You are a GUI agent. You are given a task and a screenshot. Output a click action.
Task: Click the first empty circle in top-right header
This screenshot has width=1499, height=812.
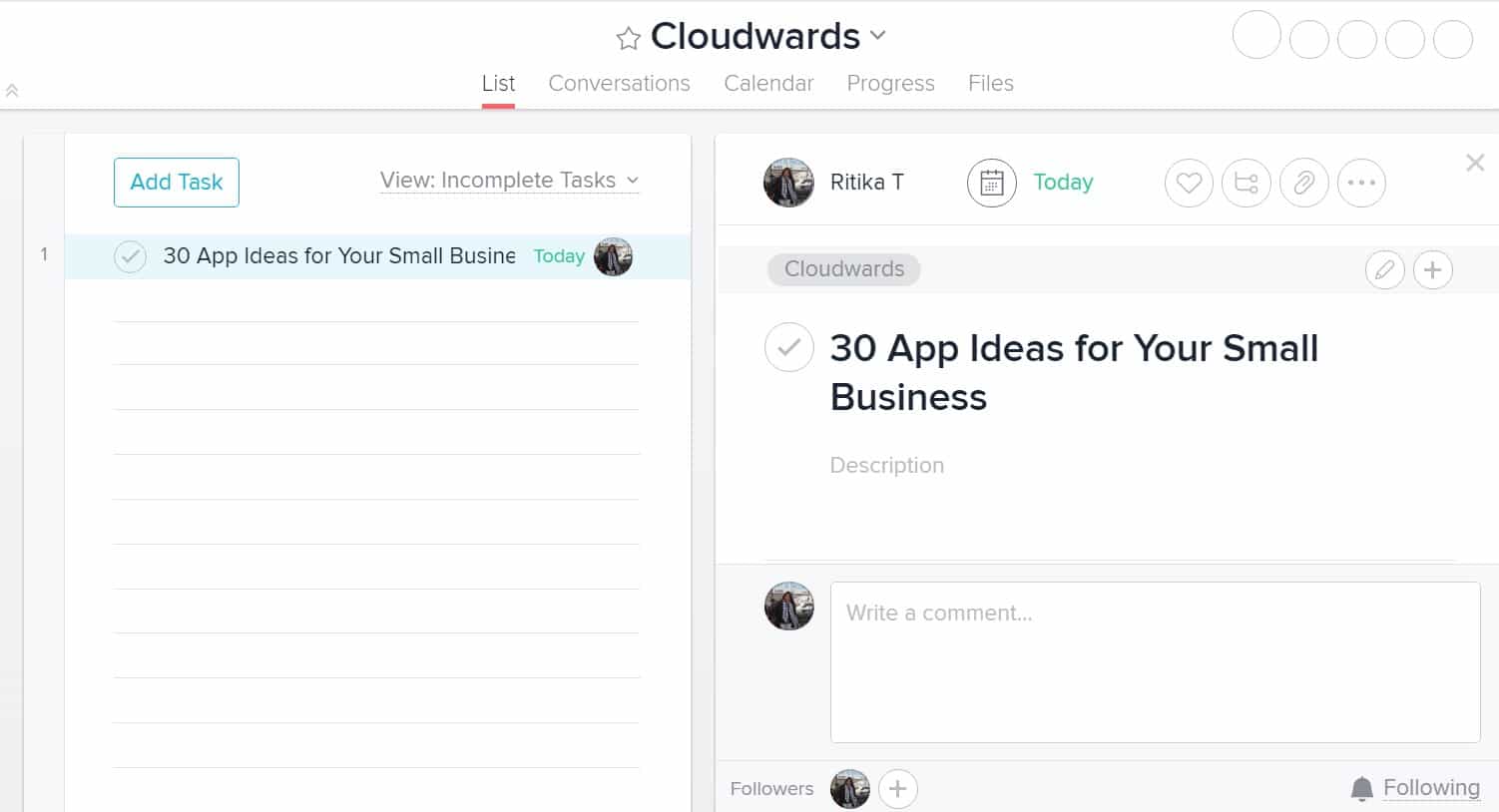(x=1256, y=35)
